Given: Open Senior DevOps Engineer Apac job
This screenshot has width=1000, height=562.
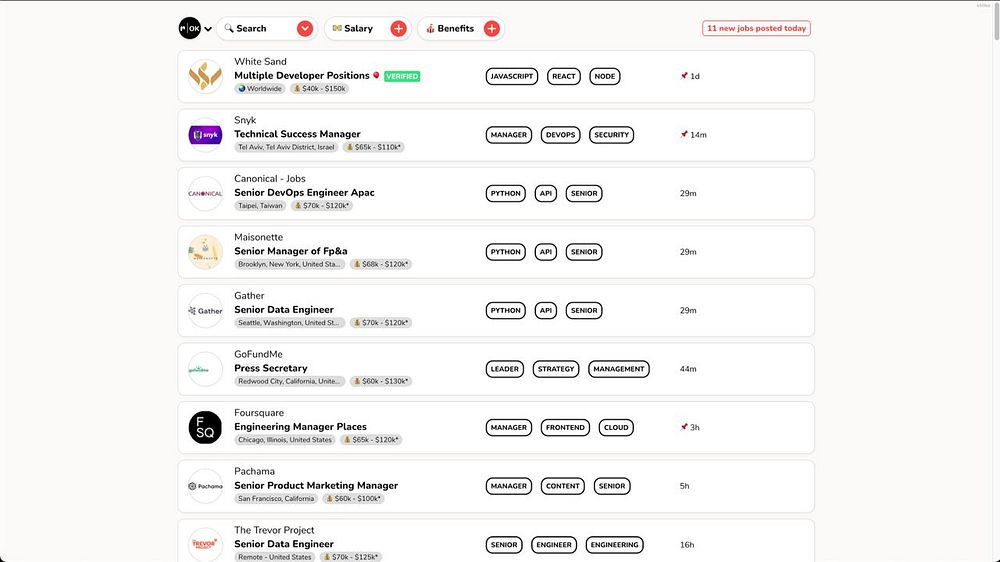Looking at the screenshot, I should tap(304, 193).
